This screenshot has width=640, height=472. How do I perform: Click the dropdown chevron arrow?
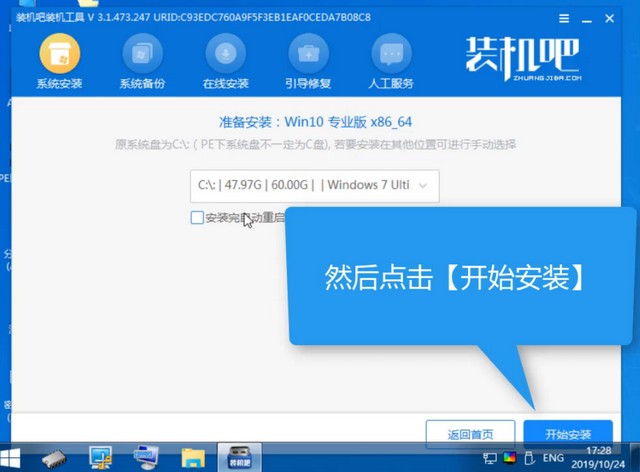click(x=423, y=186)
